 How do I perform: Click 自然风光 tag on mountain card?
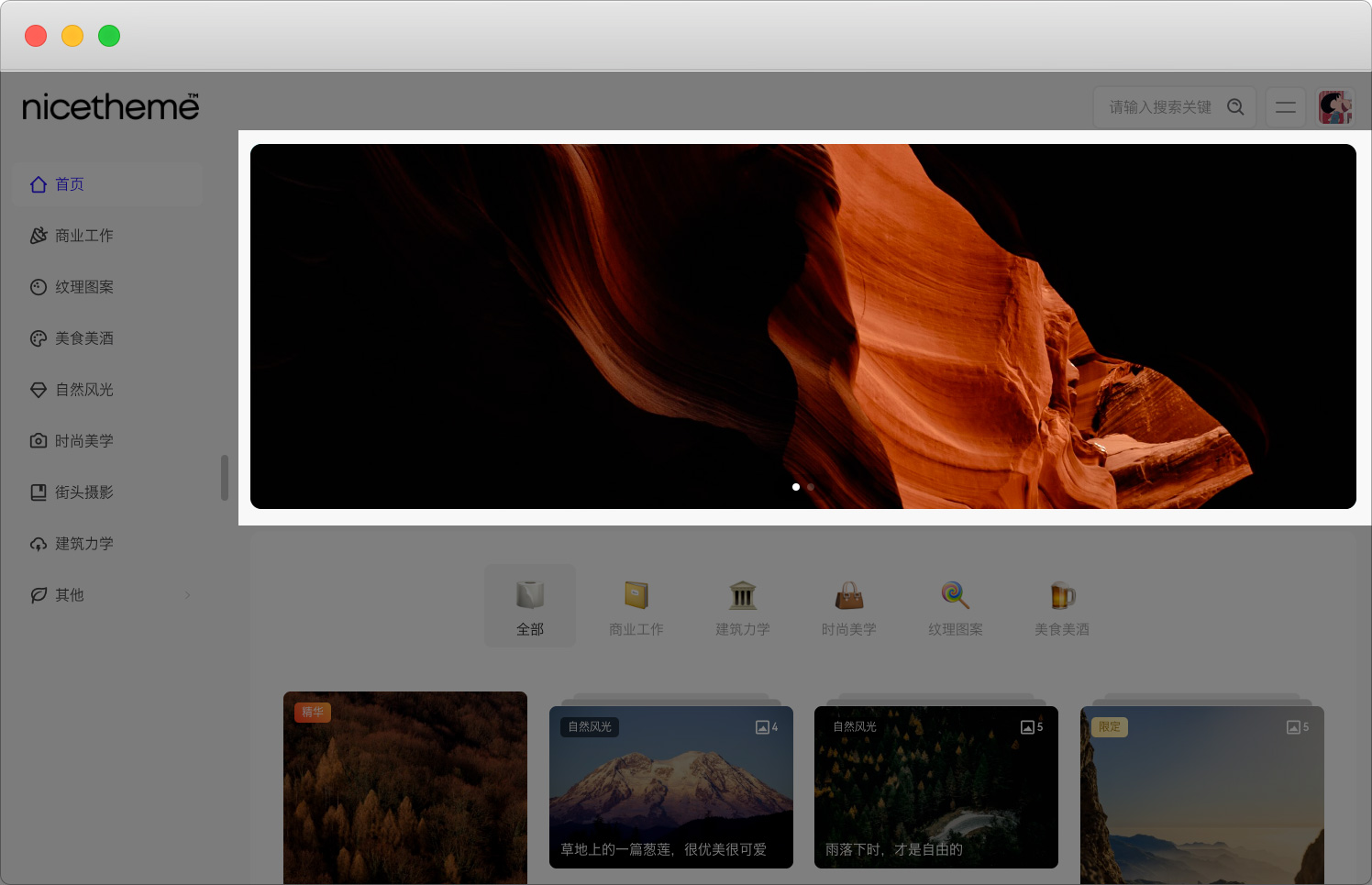(590, 726)
